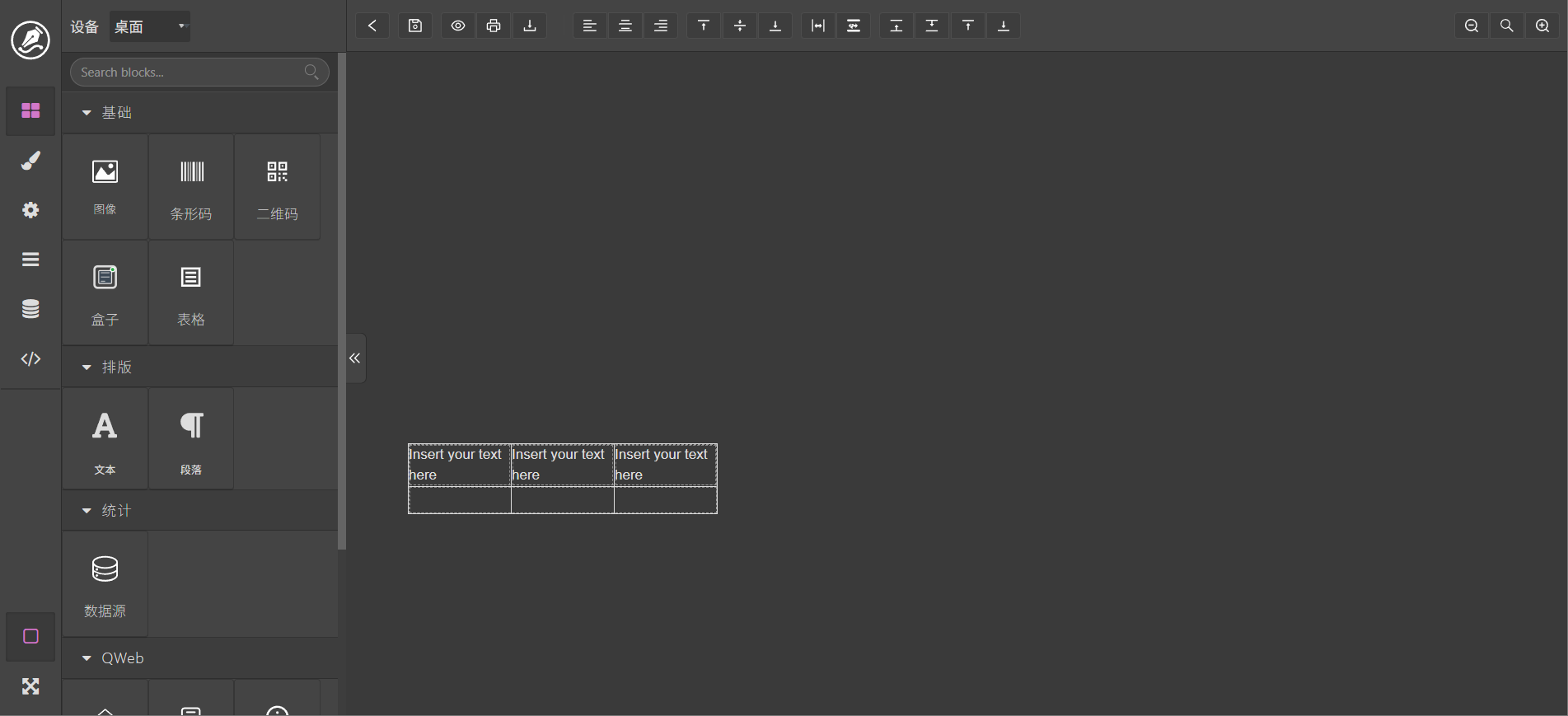Collapse the 基础 block category

coord(87,113)
